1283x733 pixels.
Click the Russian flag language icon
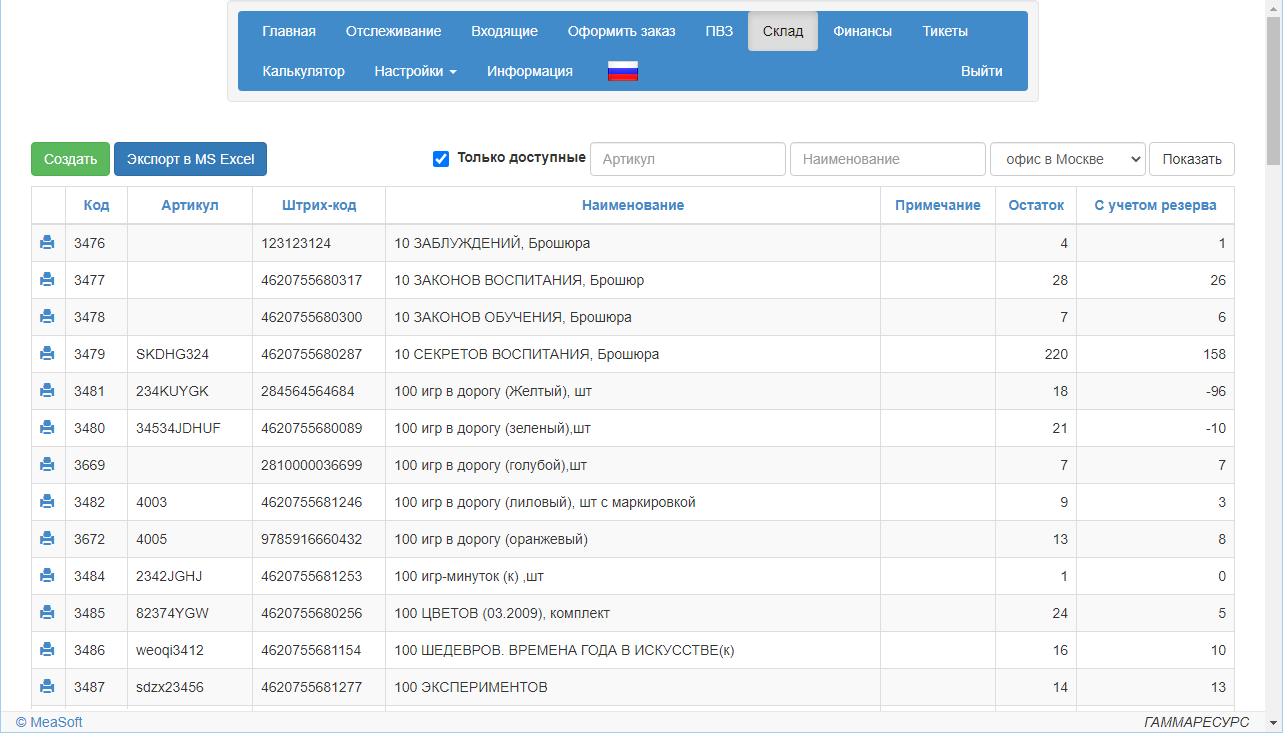coord(623,71)
